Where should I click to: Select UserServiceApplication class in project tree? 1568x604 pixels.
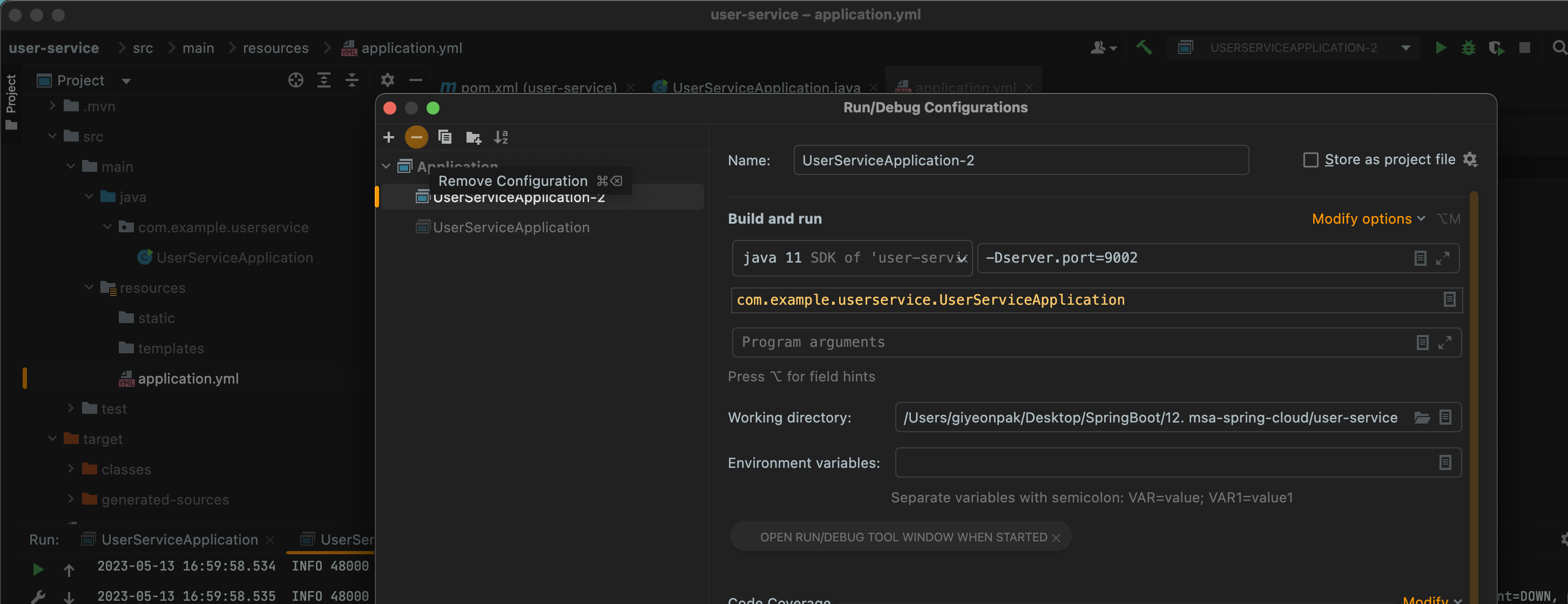click(234, 257)
